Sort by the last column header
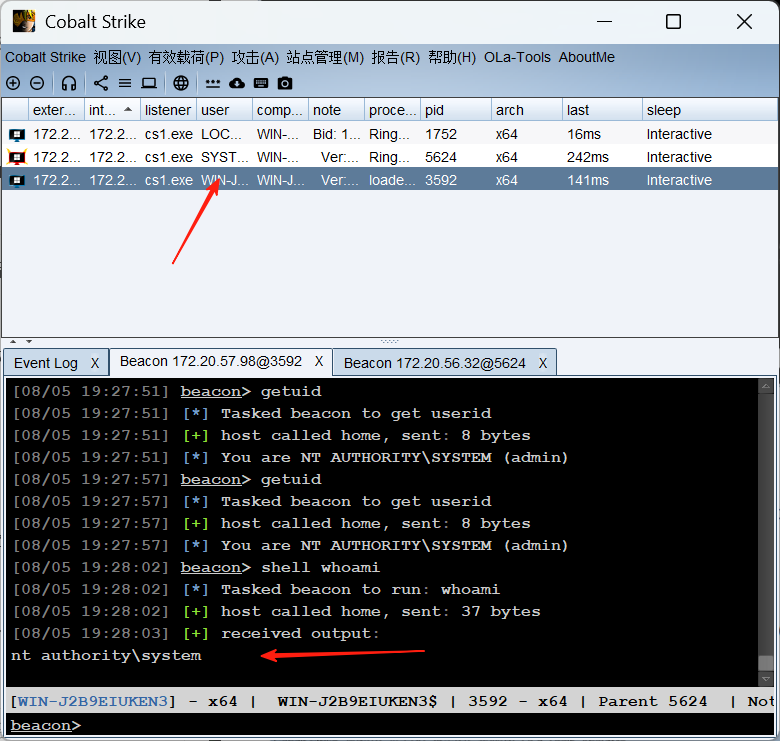The image size is (780, 741). (602, 110)
